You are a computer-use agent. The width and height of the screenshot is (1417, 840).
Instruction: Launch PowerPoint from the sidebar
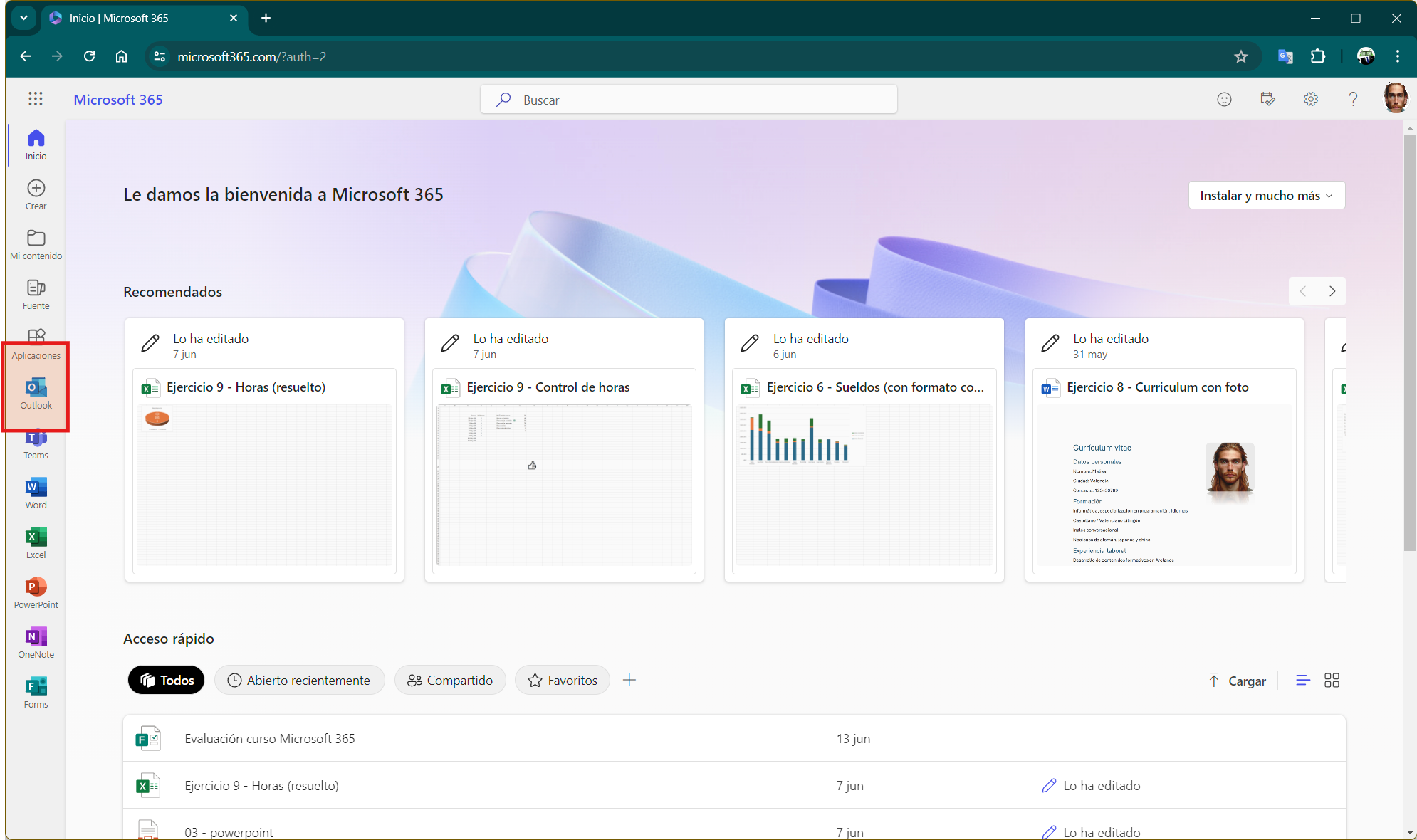coord(36,594)
